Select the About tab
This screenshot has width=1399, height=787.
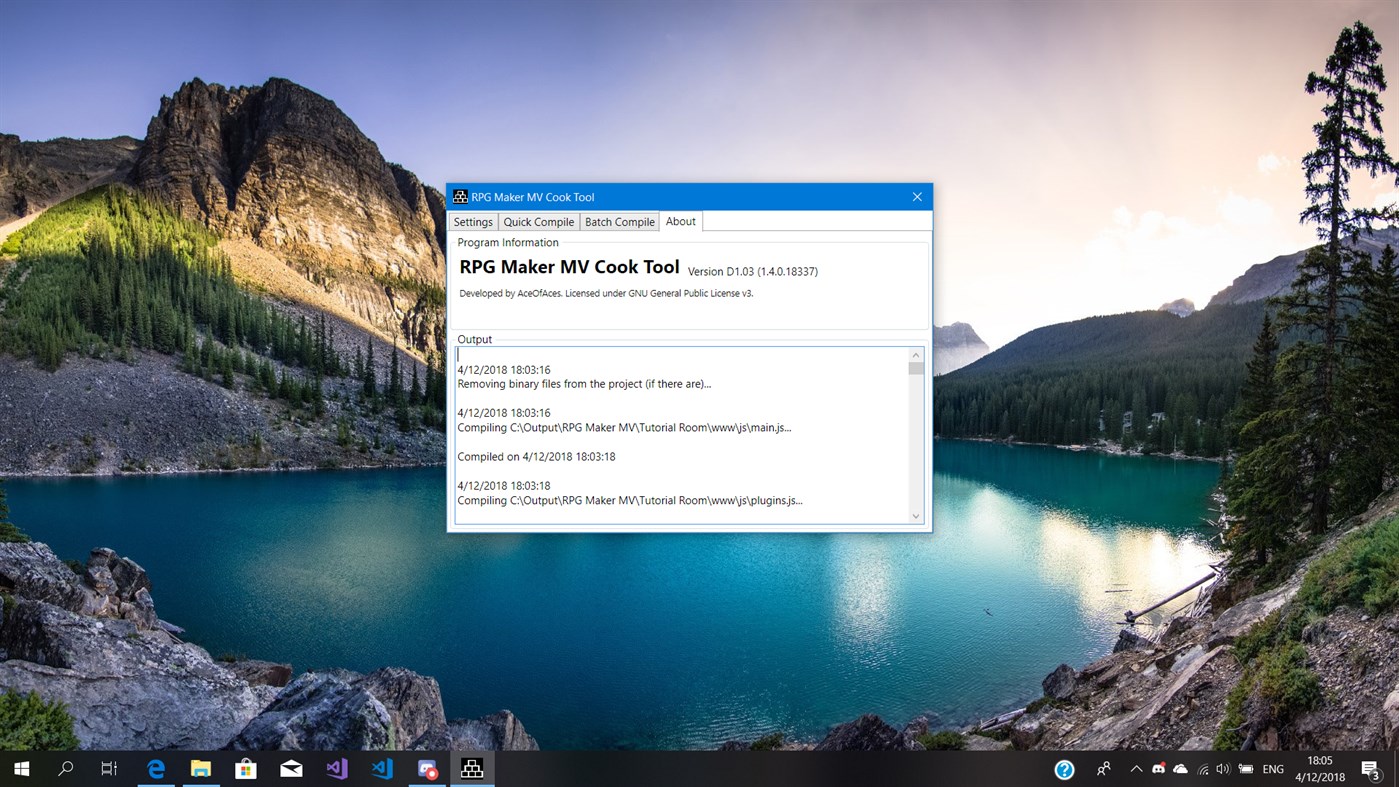pos(681,221)
